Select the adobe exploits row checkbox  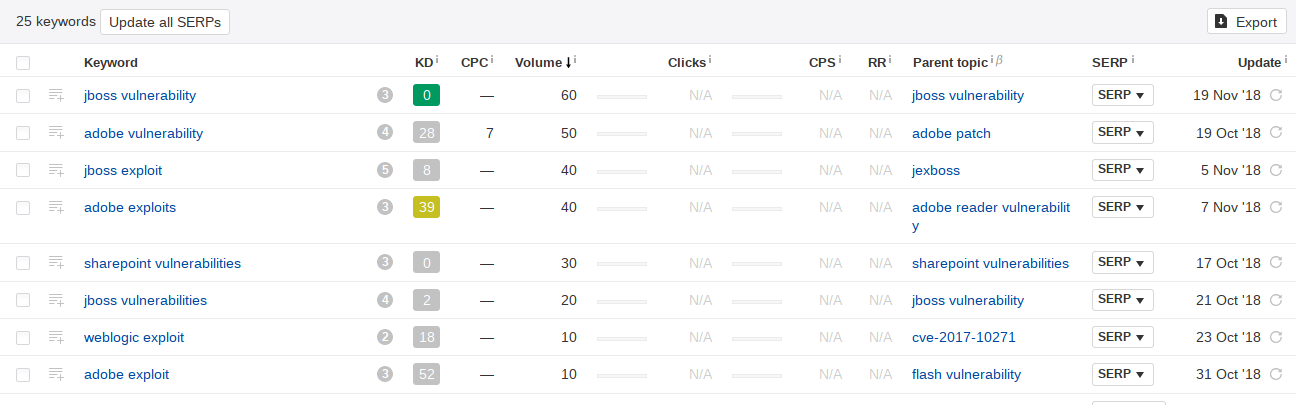click(23, 207)
